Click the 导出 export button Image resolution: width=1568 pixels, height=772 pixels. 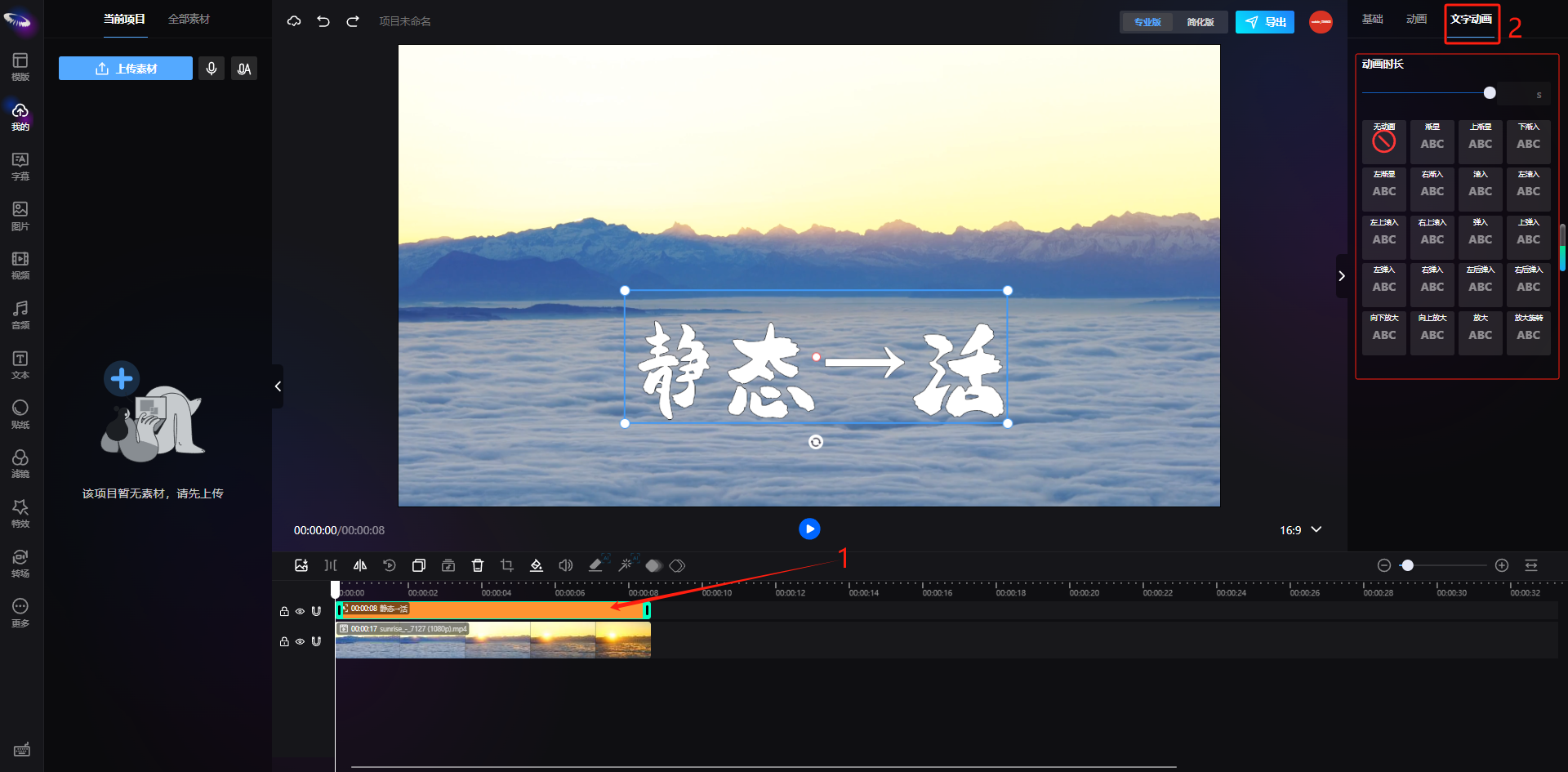1265,22
